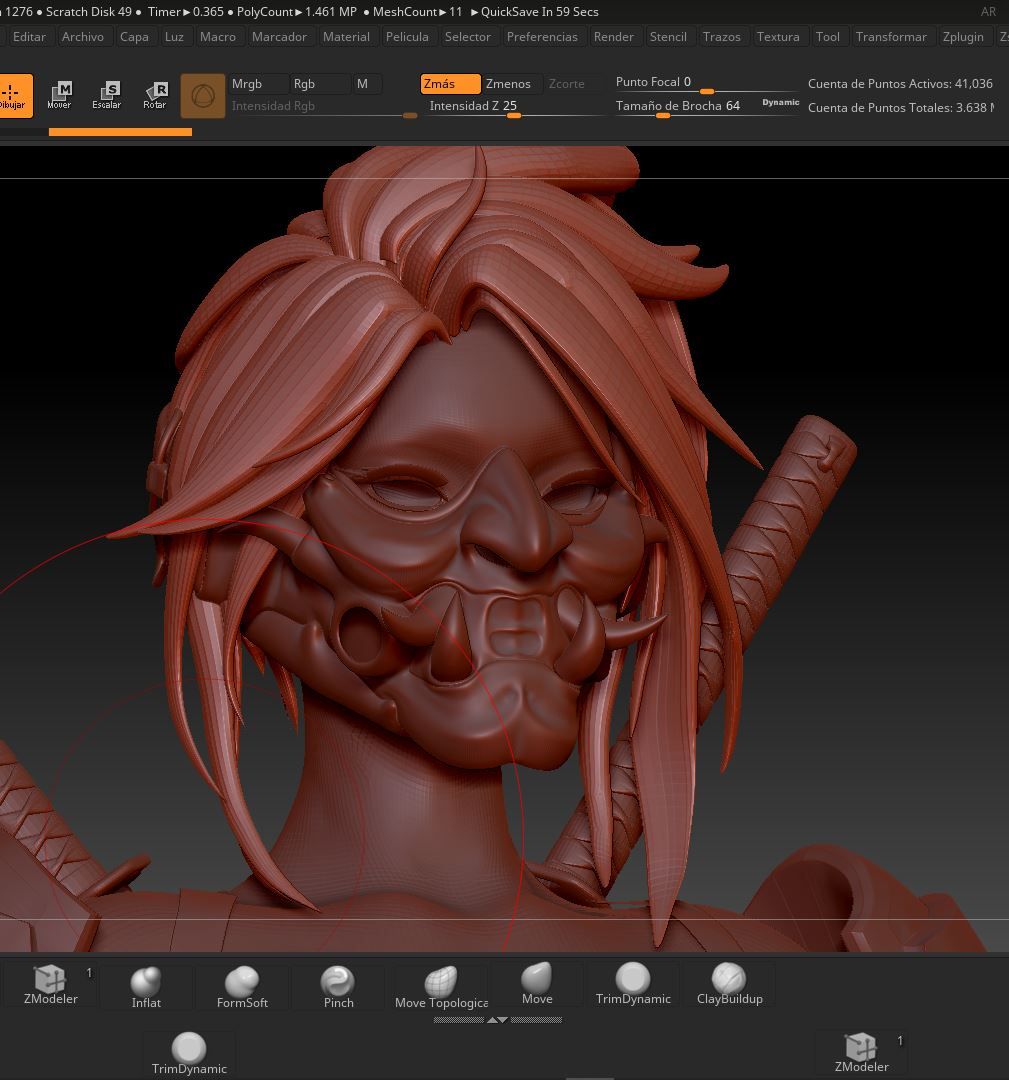
Task: Open the Marcador menu
Action: [279, 37]
